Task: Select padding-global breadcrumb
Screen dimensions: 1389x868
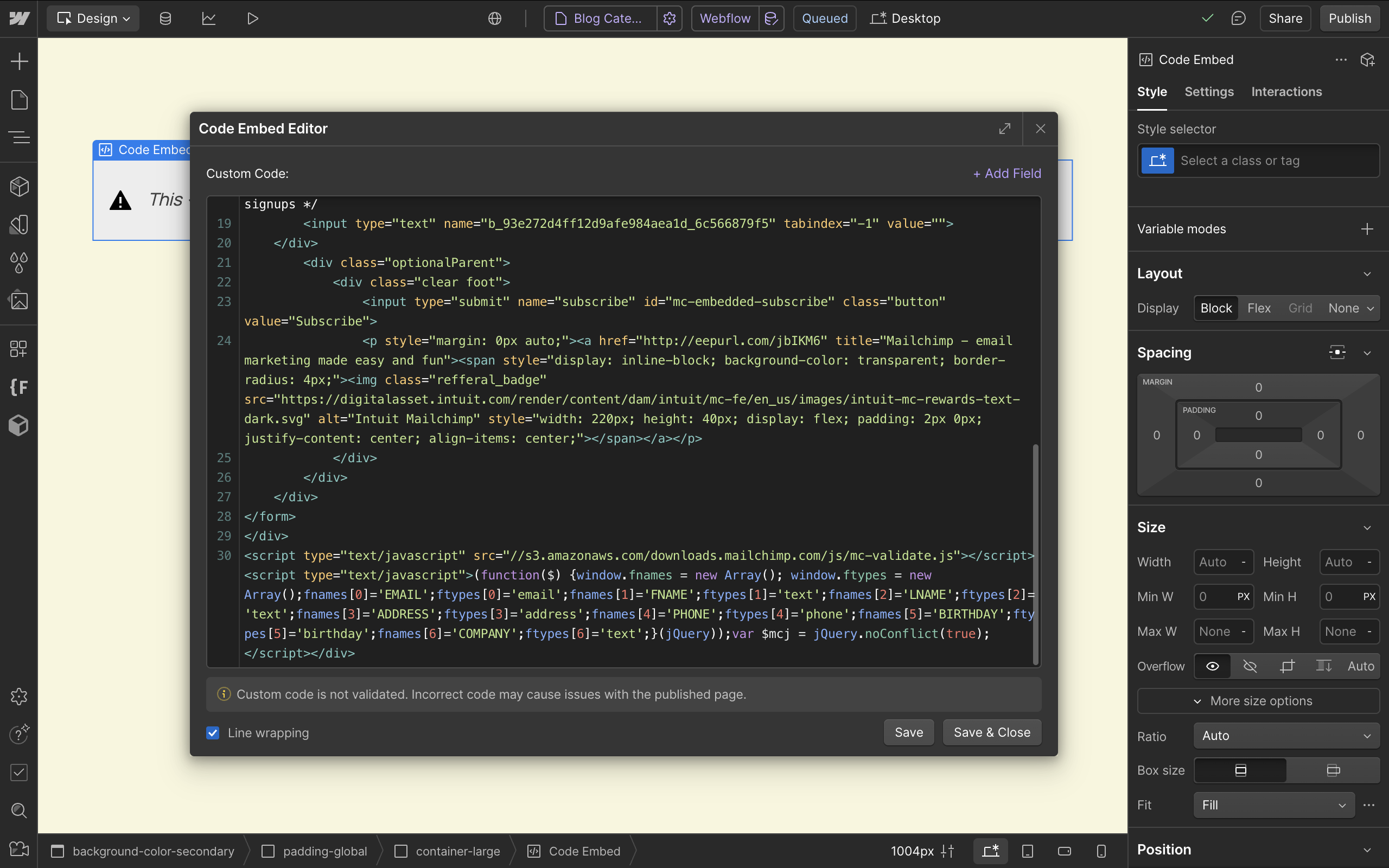Action: point(315,851)
